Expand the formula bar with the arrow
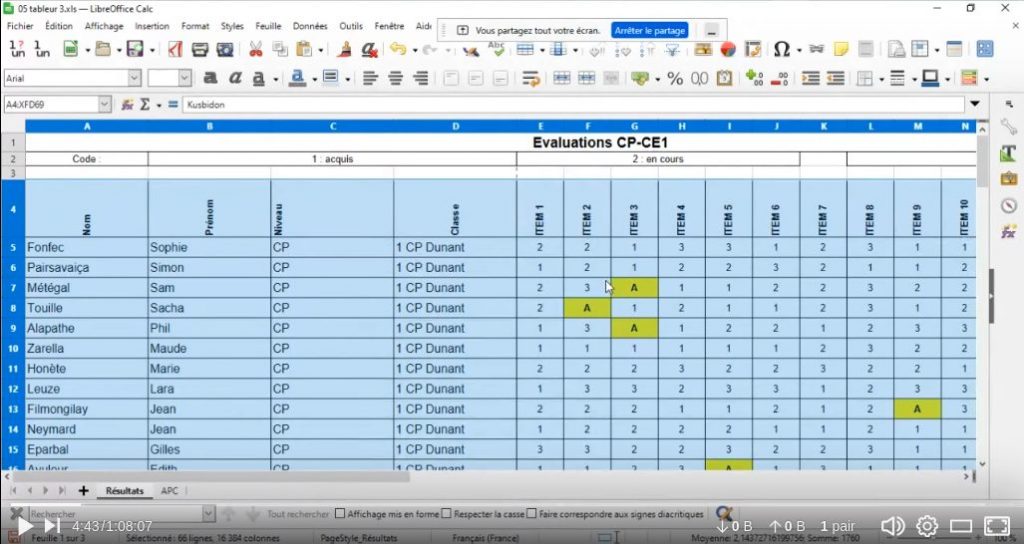This screenshot has height=544, width=1024. (x=975, y=104)
